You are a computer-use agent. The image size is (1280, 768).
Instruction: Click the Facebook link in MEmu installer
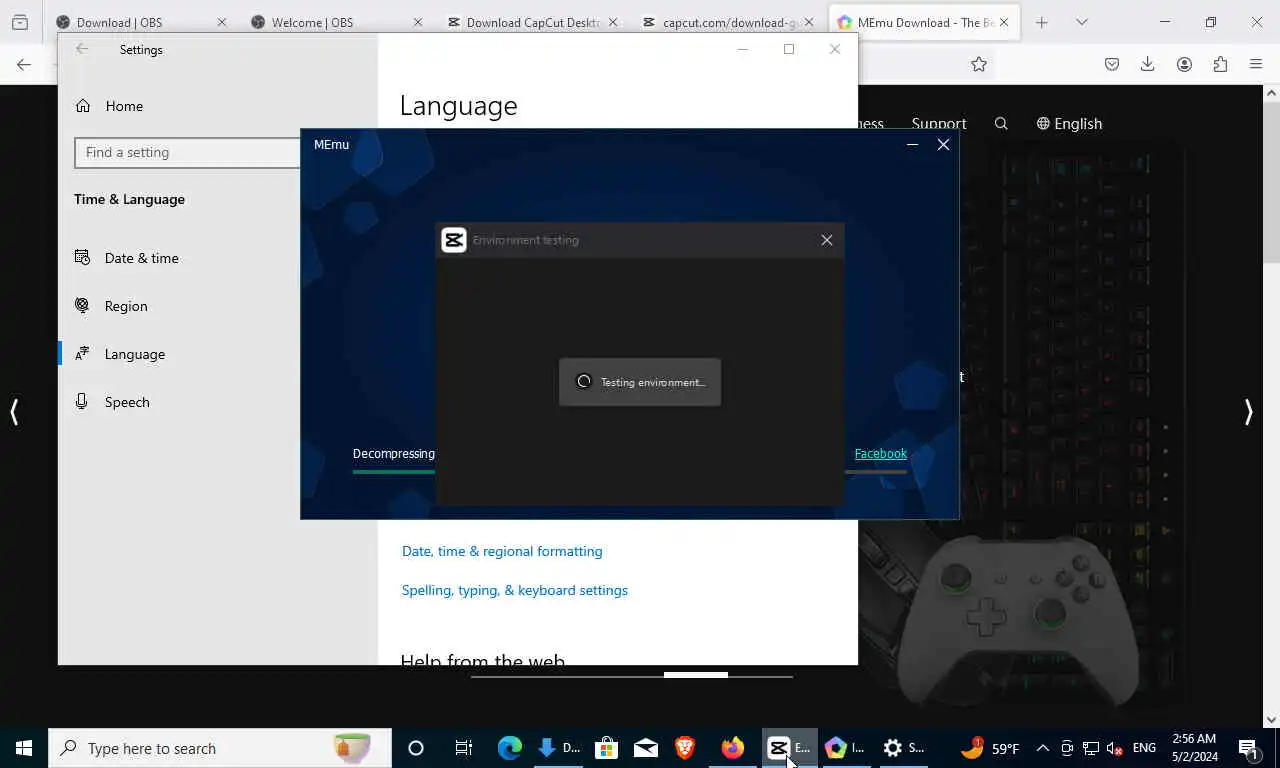point(880,453)
